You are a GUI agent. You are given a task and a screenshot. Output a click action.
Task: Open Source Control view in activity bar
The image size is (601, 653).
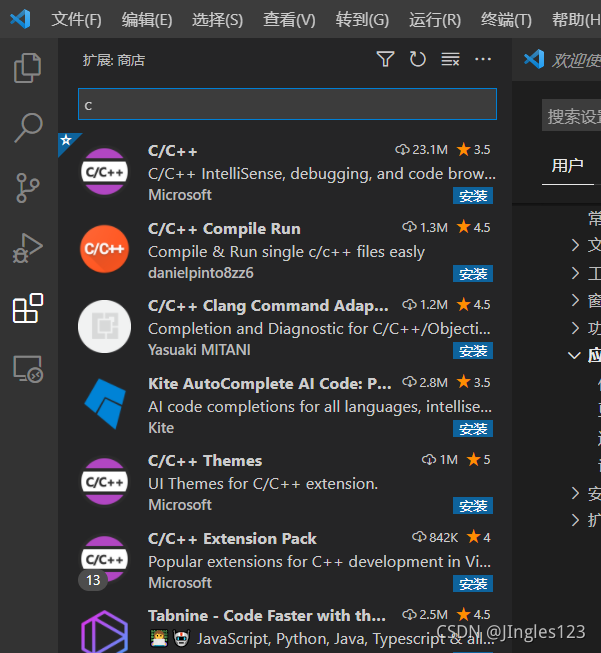[x=28, y=188]
